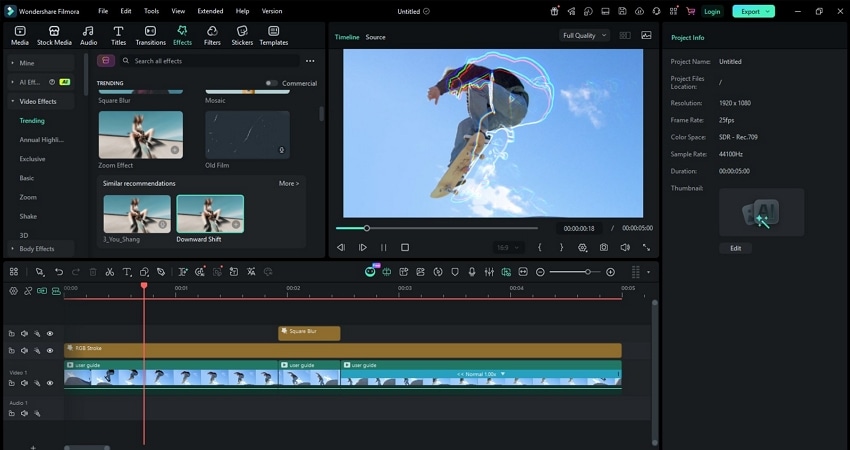
Task: Select the Old Film effect thumbnail
Action: pyautogui.click(x=247, y=135)
